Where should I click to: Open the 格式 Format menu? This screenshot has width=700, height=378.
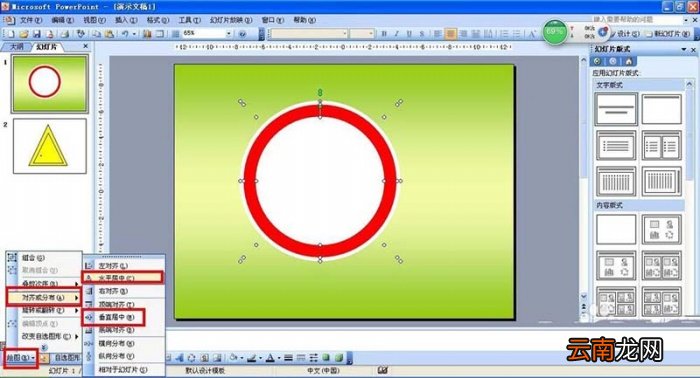pos(158,20)
